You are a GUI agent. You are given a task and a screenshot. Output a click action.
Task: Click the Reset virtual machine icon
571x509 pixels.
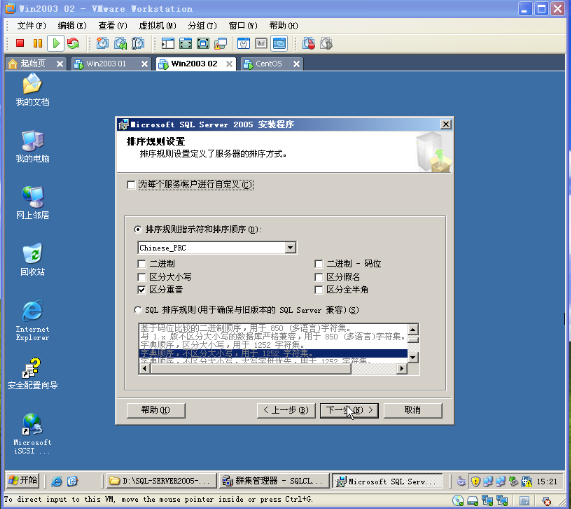[73, 44]
